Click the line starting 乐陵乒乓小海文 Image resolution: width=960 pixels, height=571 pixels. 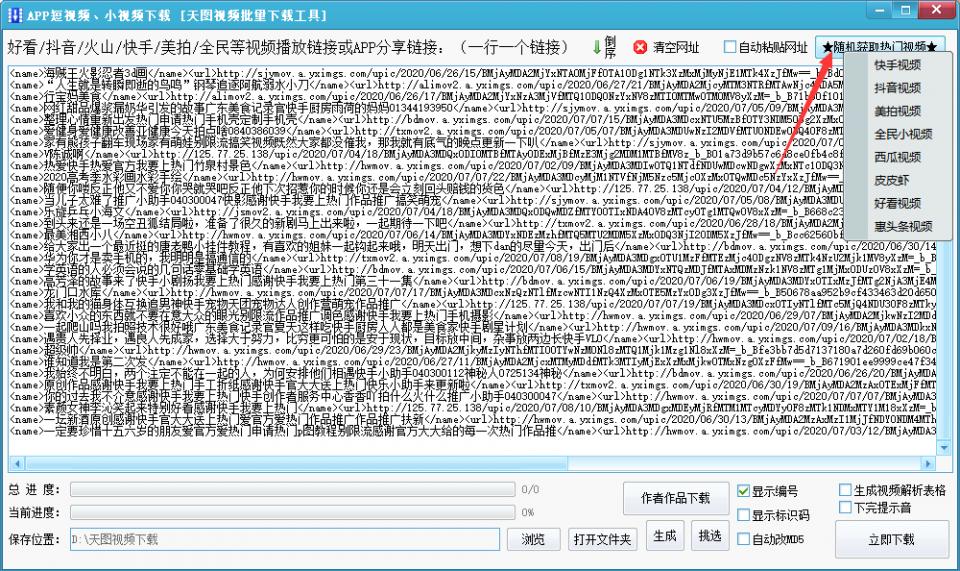pyautogui.click(x=426, y=212)
